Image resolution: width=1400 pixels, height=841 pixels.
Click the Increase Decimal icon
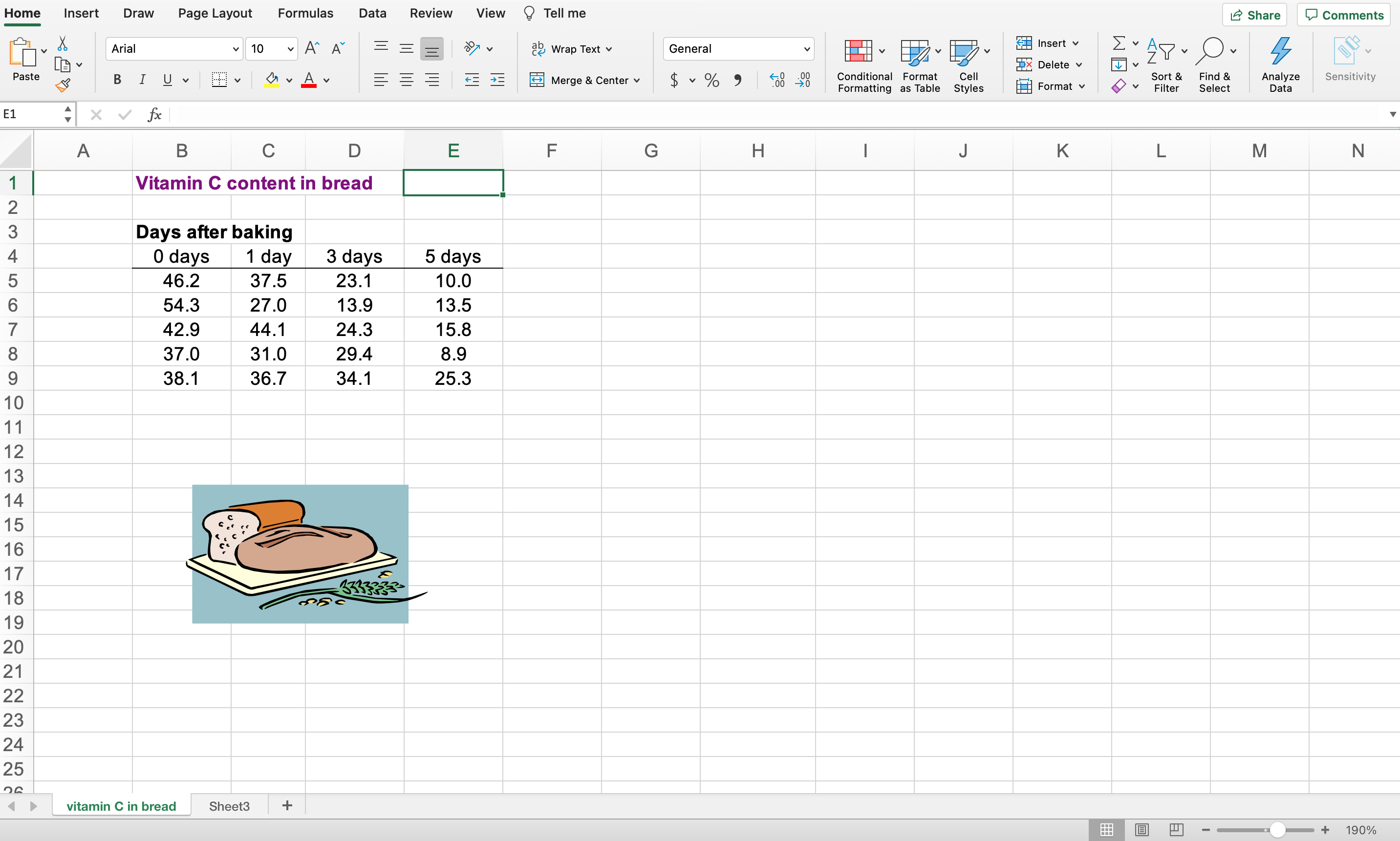tap(777, 81)
